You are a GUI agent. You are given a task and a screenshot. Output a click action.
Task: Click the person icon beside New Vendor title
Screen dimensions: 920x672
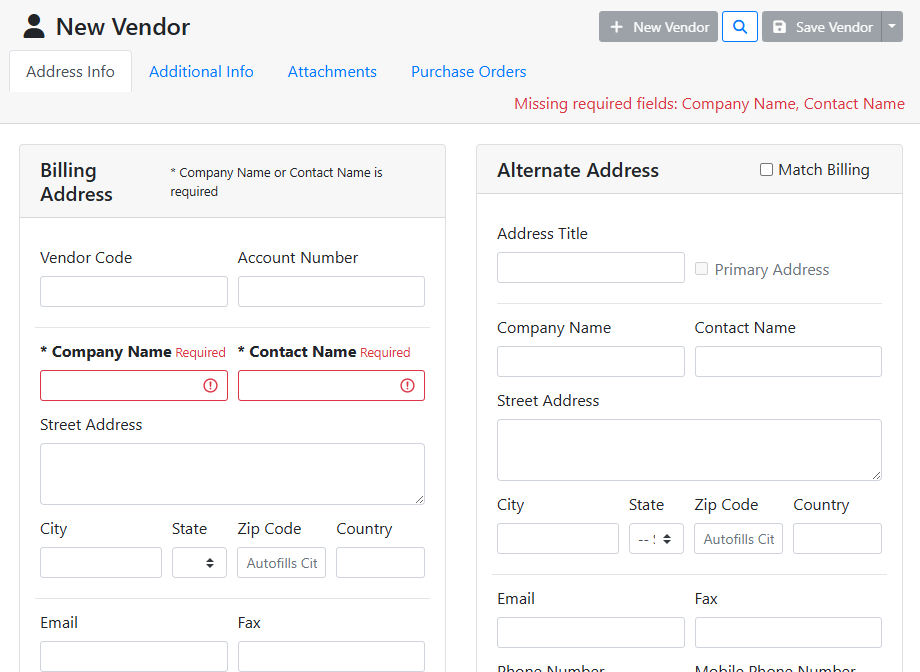coord(34,27)
